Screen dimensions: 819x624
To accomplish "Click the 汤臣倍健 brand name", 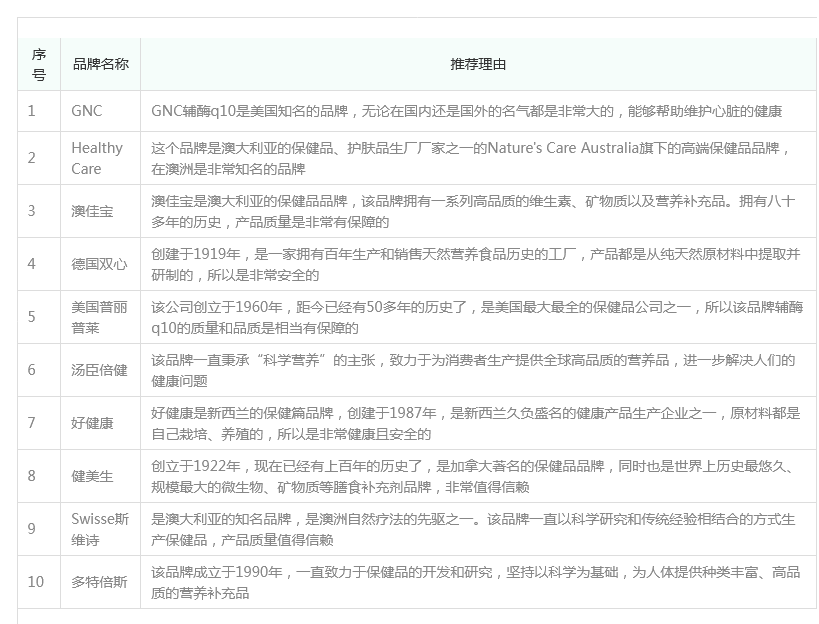I will pos(99,370).
